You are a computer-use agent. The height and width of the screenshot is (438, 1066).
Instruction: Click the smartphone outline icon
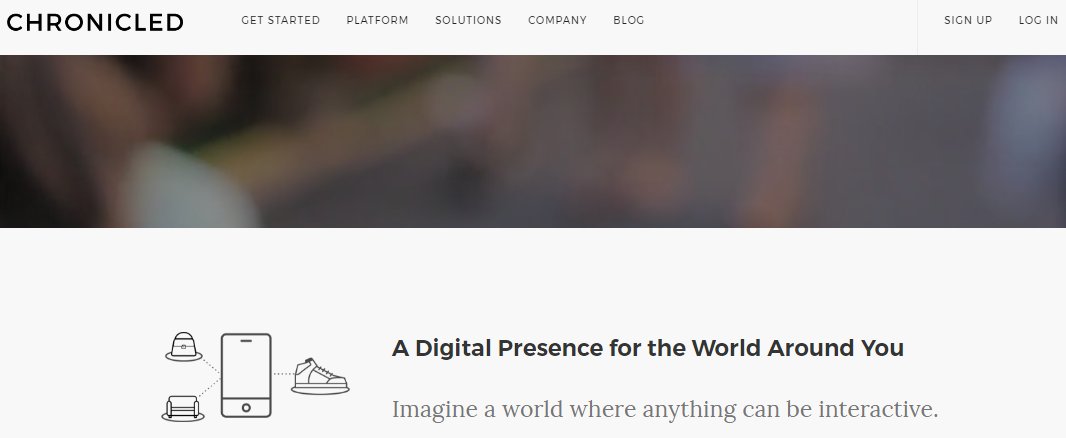tap(246, 375)
